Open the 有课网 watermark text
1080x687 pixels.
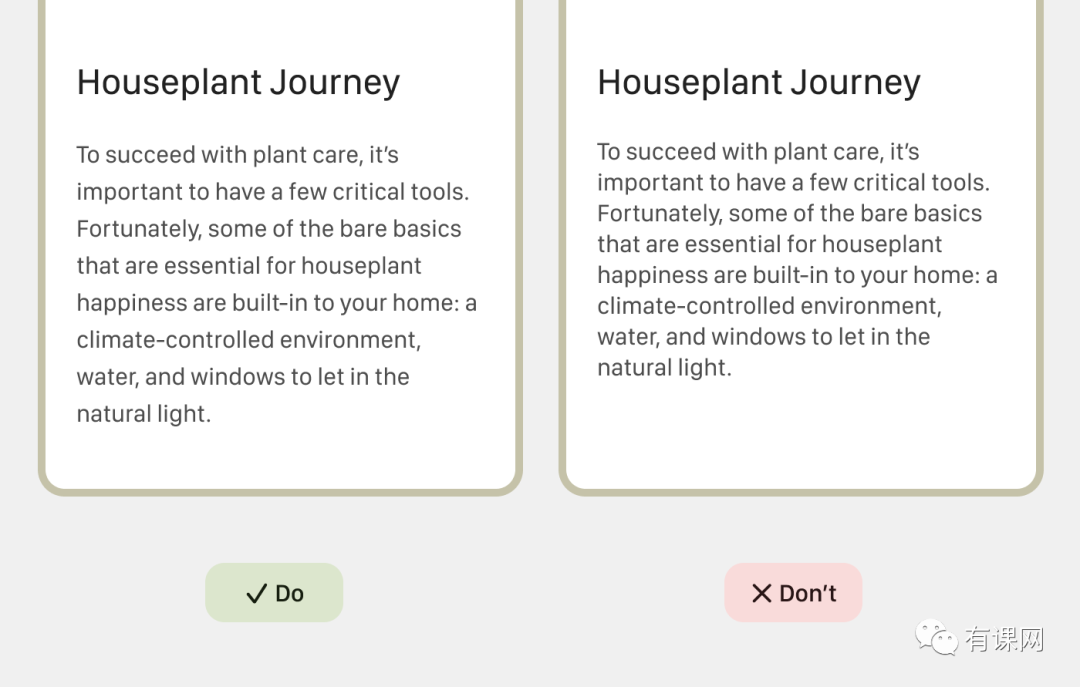(1004, 639)
